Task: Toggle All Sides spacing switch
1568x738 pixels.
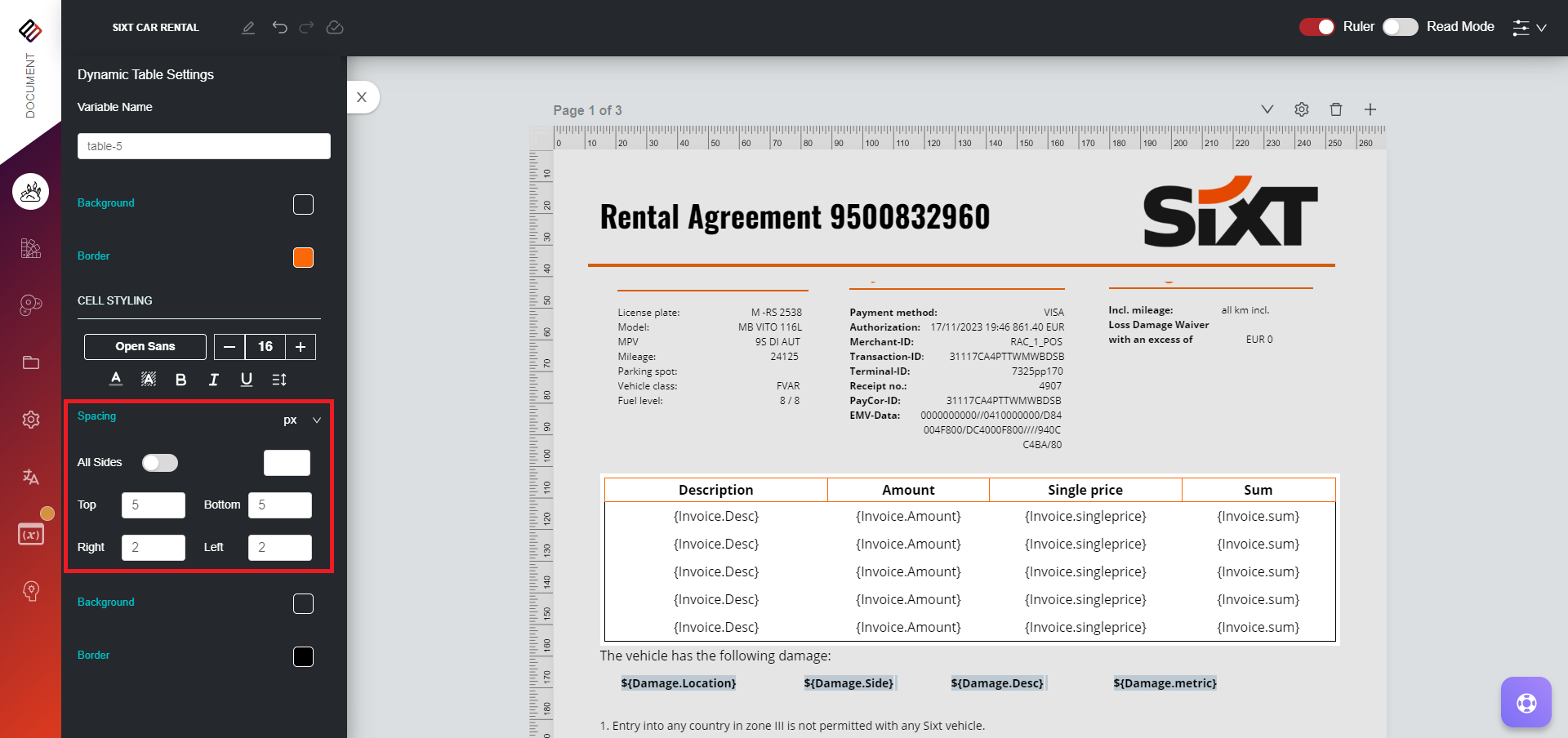Action: [x=160, y=463]
